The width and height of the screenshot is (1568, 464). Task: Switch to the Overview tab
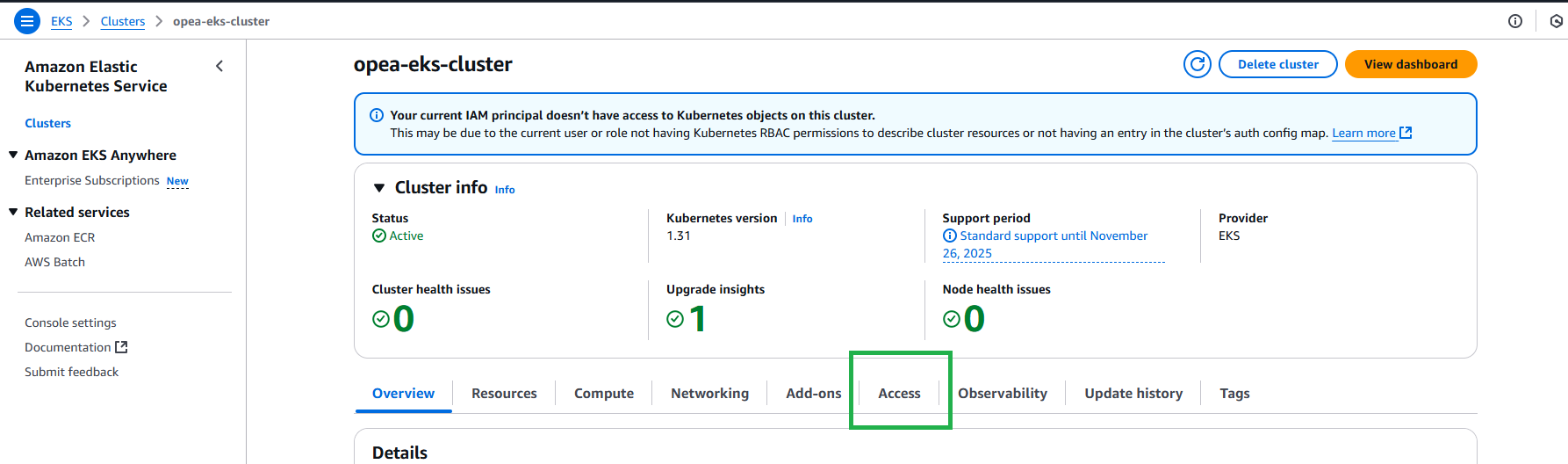pos(403,393)
